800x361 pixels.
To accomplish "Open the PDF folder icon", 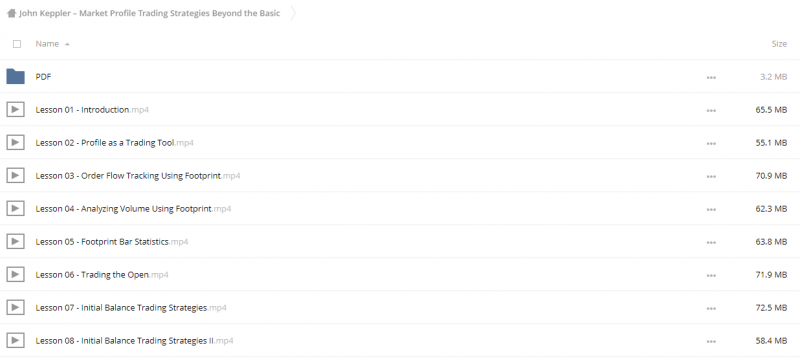I will [15, 76].
